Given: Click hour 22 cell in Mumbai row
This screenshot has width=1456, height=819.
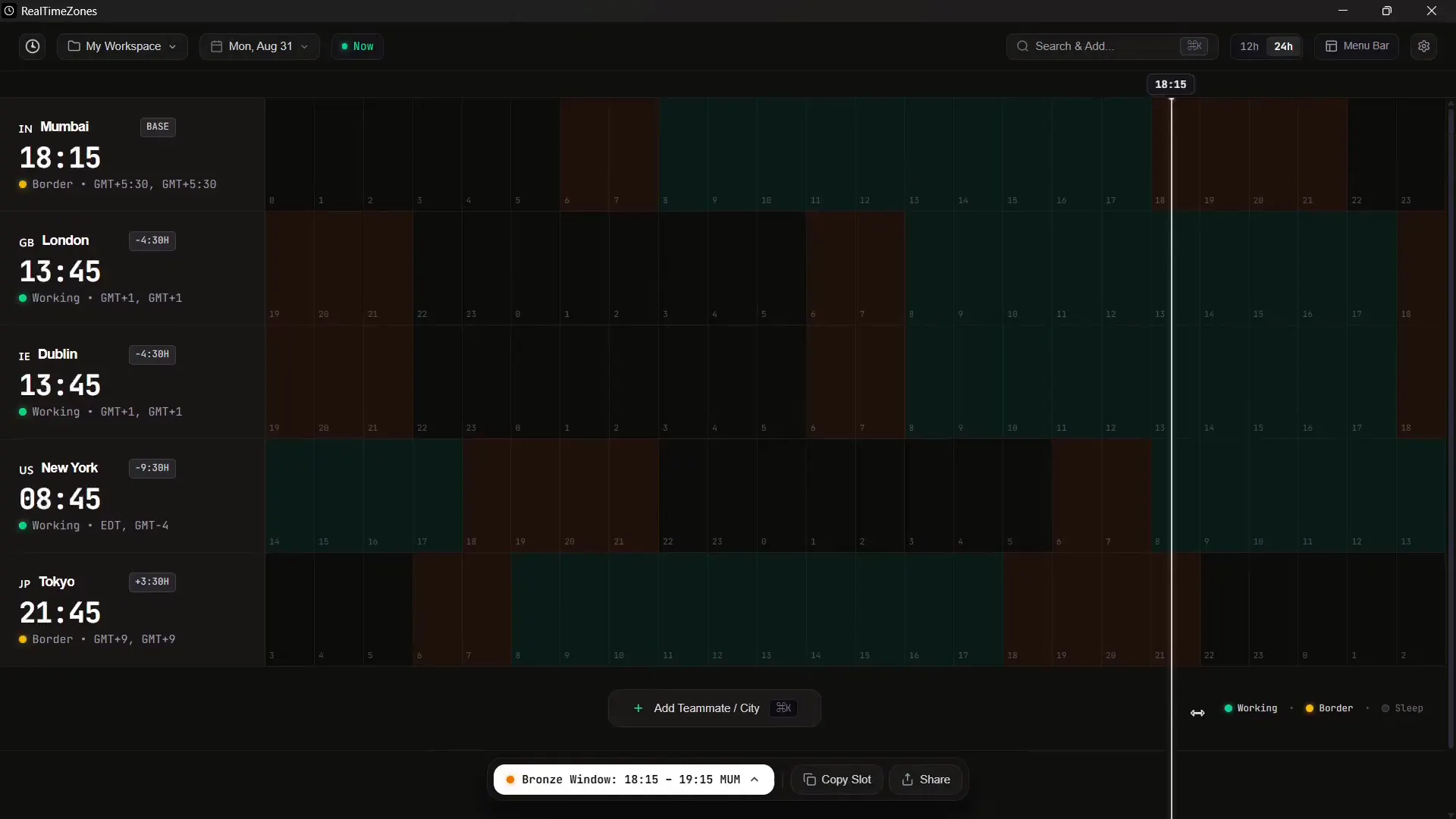Looking at the screenshot, I should point(1372,154).
